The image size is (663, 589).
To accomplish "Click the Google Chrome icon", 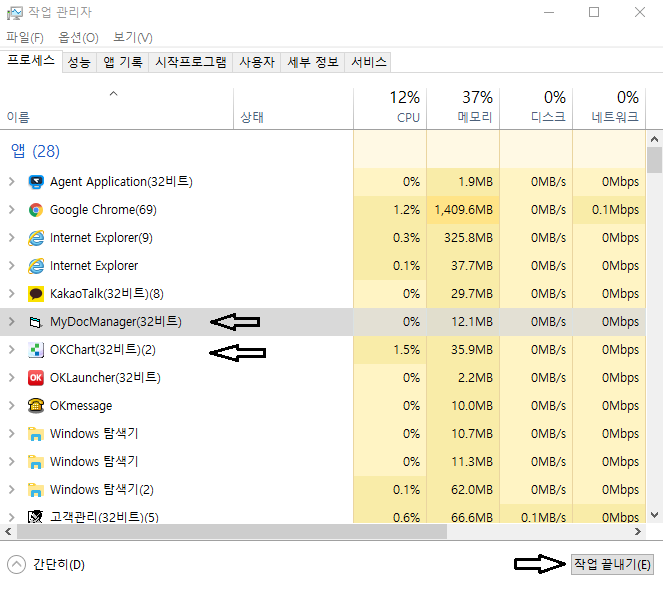I will pyautogui.click(x=36, y=210).
